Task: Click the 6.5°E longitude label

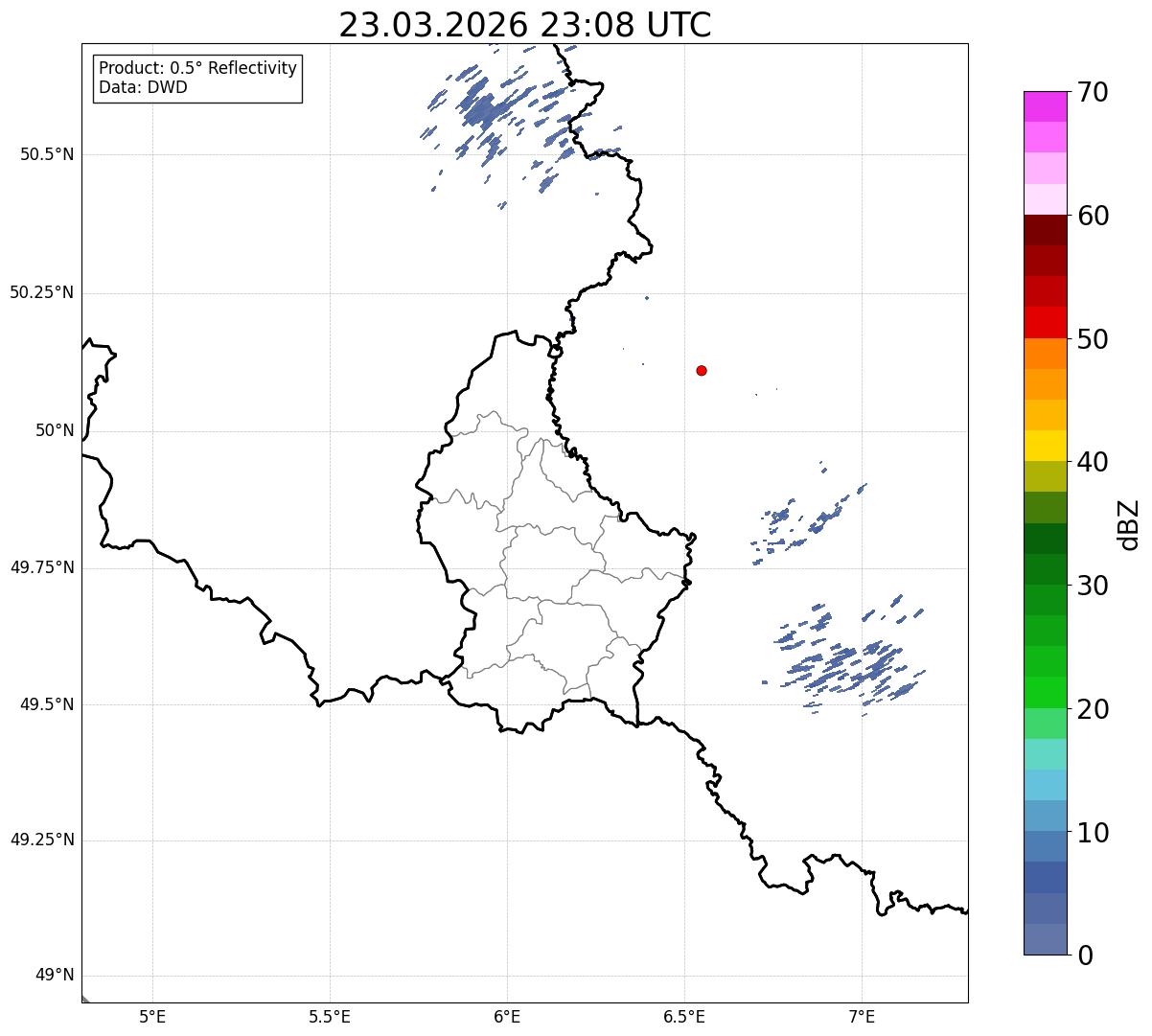Action: click(684, 1016)
